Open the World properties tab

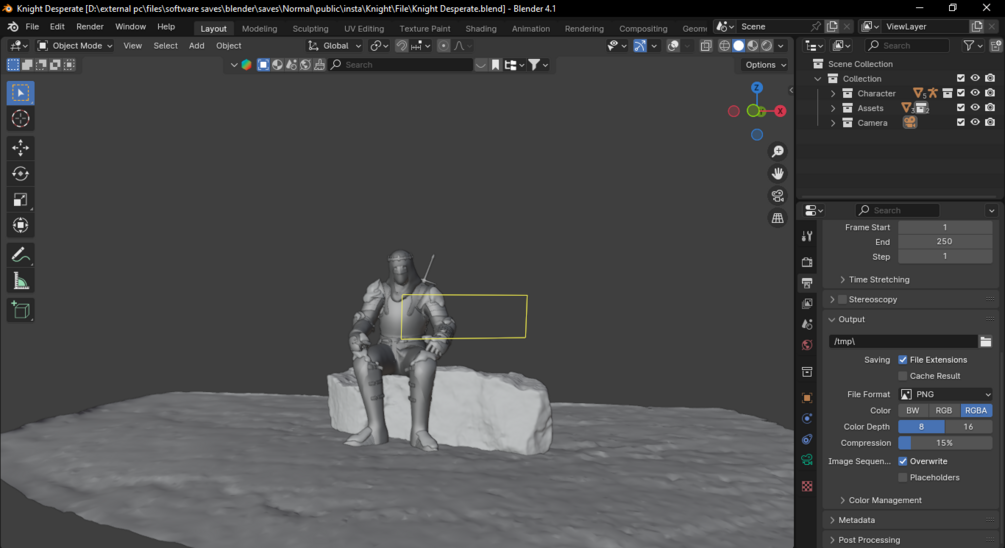807,345
